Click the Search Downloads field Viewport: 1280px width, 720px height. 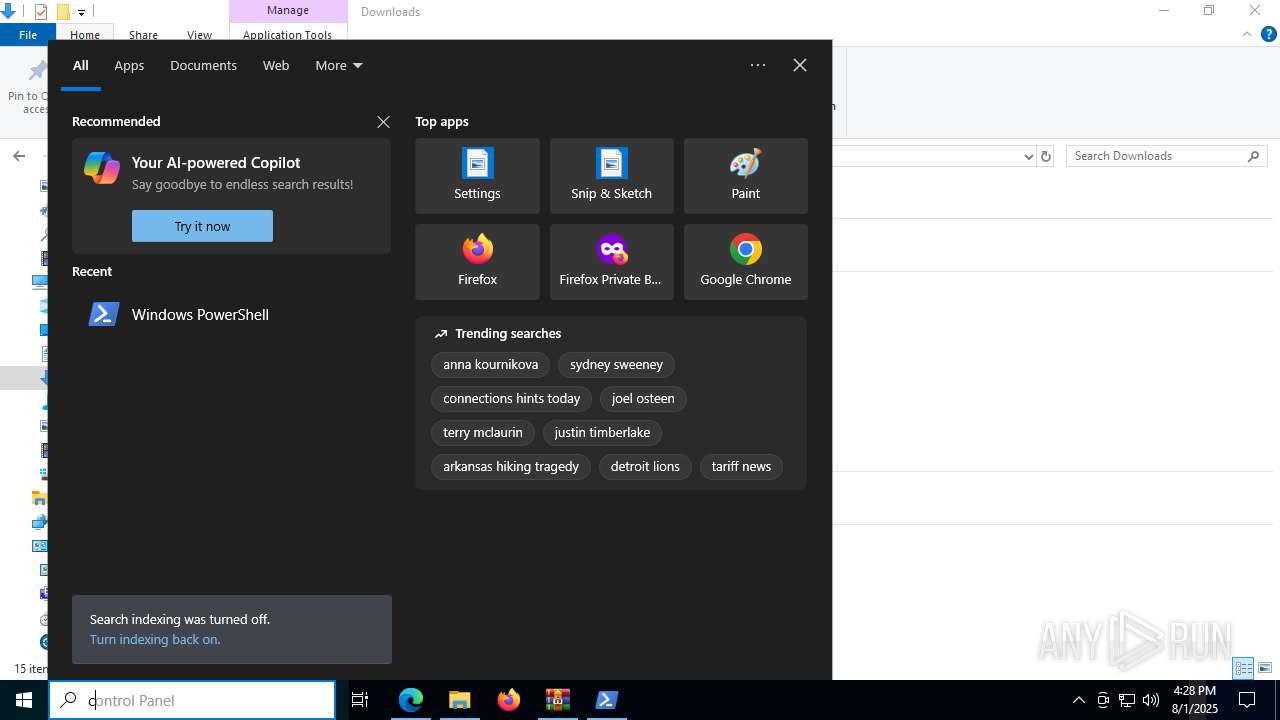click(x=1166, y=156)
